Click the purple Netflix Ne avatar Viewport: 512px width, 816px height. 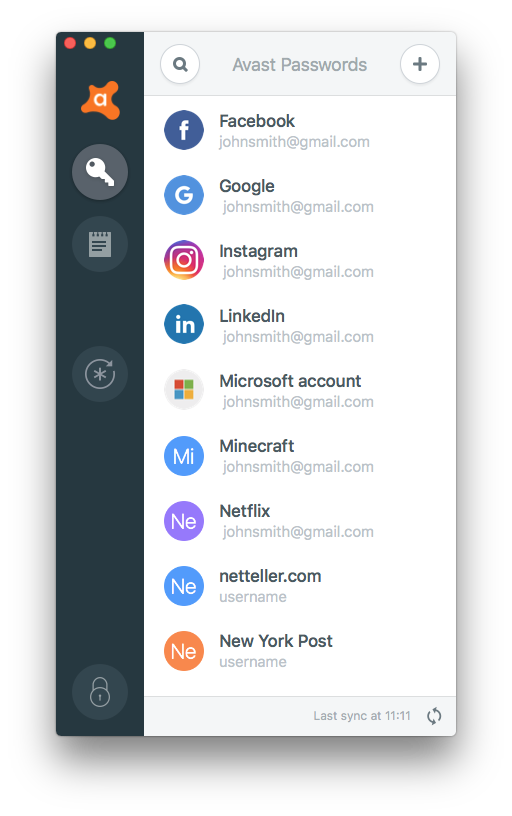coord(184,521)
